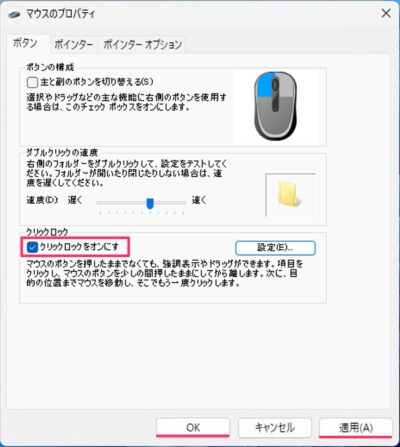The width and height of the screenshot is (400, 447).
Task: Click the double-click speed slider thumb
Action: click(150, 203)
